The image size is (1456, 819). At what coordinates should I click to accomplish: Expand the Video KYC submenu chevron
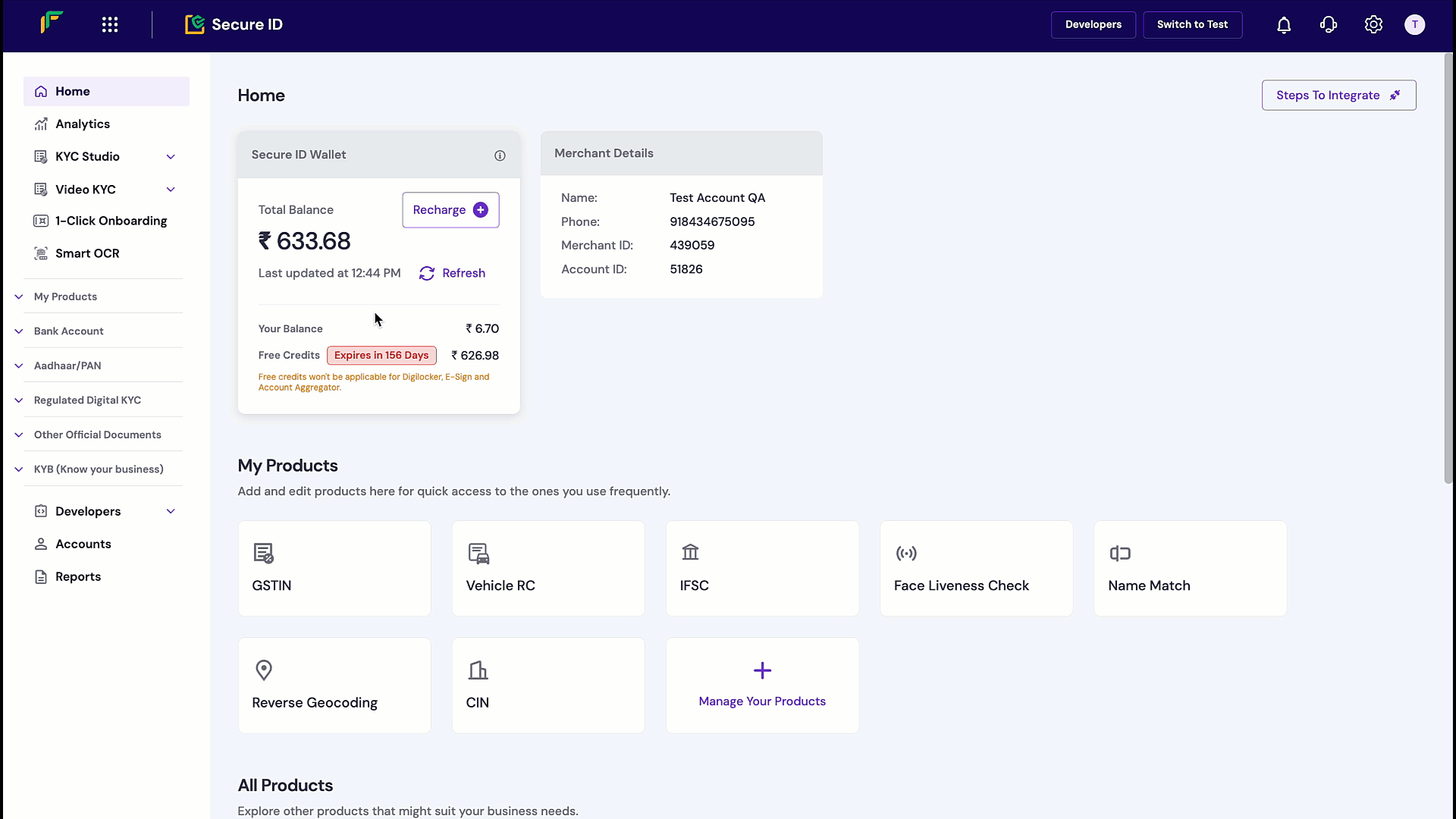point(171,190)
